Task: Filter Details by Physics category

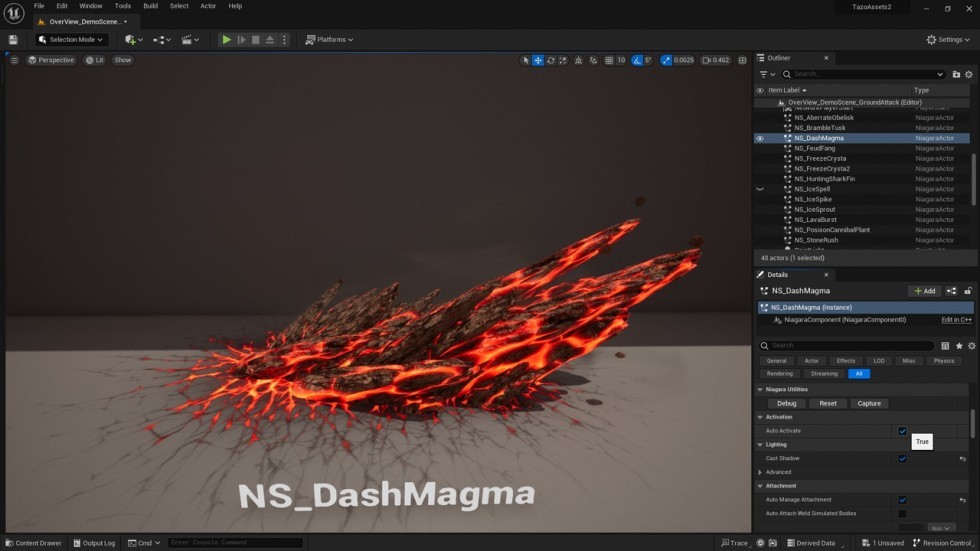Action: pyautogui.click(x=944, y=361)
